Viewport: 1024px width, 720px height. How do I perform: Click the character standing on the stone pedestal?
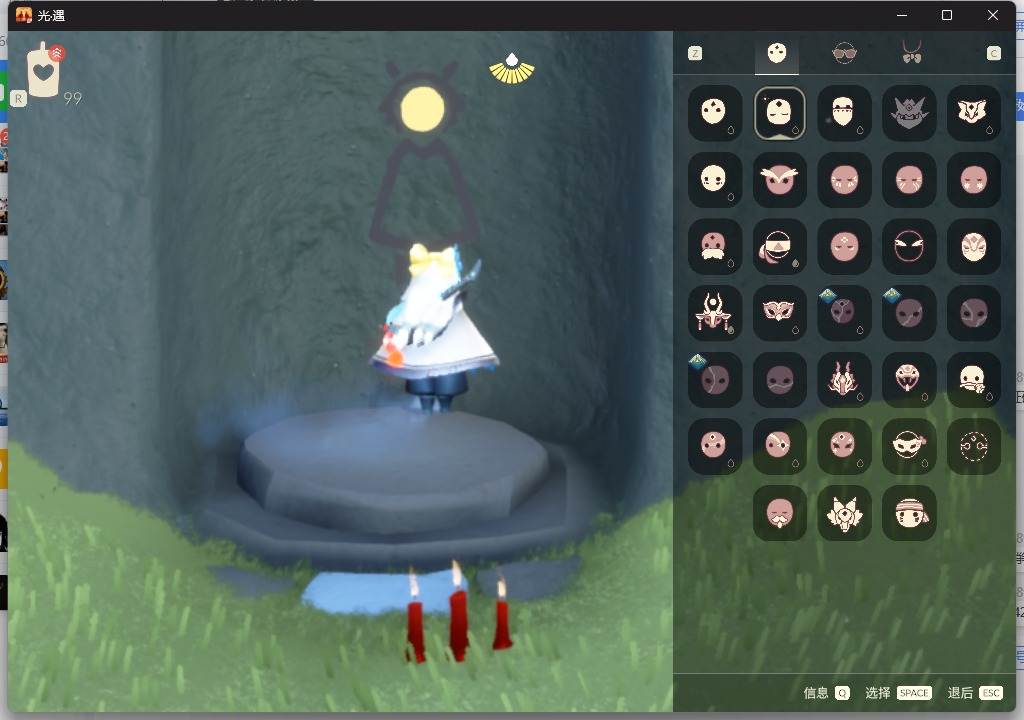pos(434,327)
